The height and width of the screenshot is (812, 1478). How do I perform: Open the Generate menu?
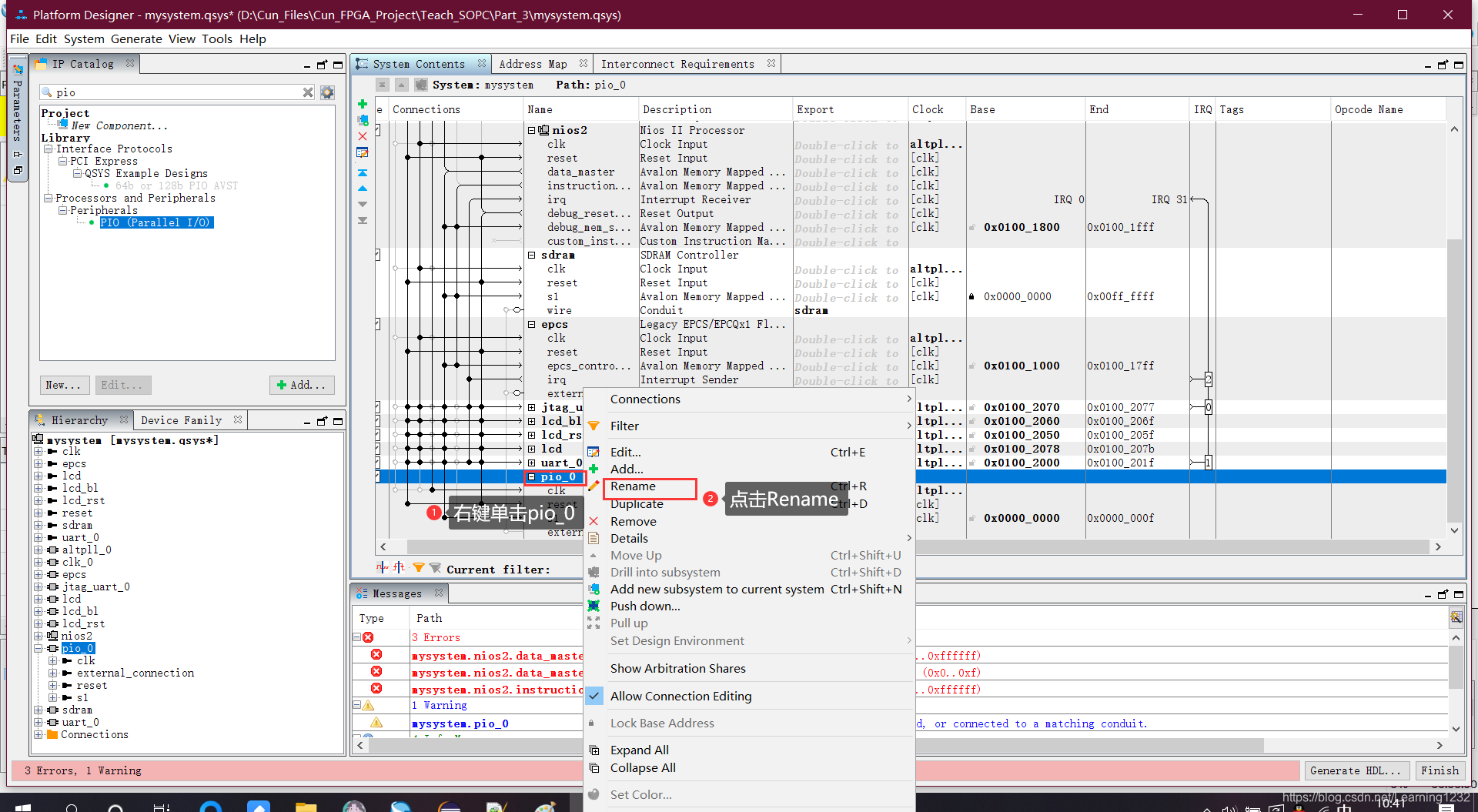[x=136, y=39]
